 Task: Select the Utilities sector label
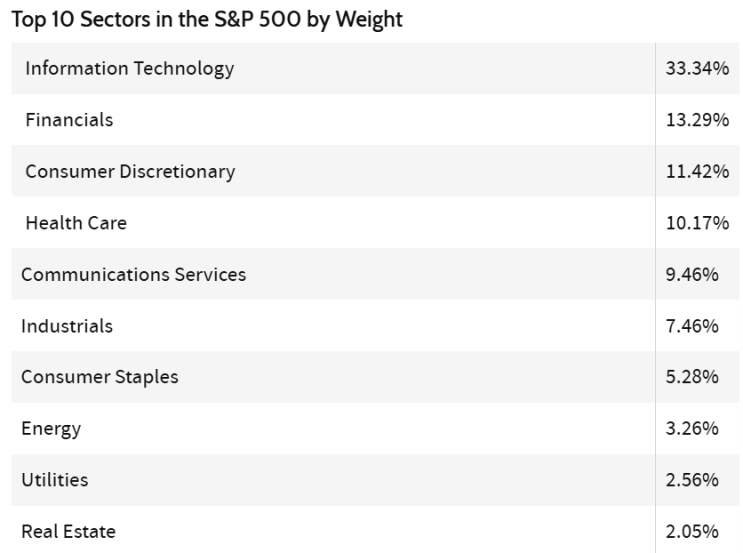pos(55,480)
